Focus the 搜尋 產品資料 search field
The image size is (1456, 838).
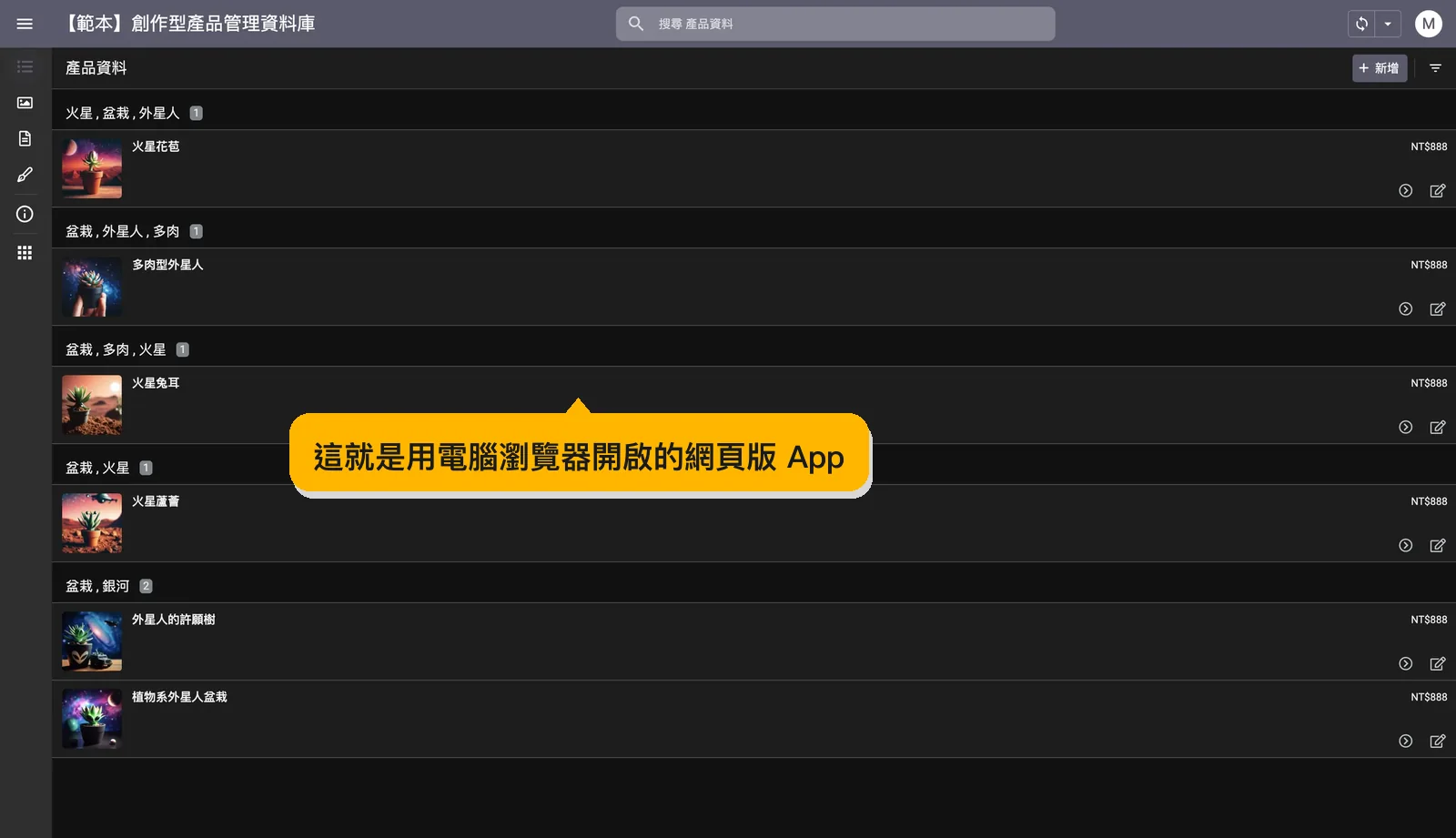coord(835,24)
